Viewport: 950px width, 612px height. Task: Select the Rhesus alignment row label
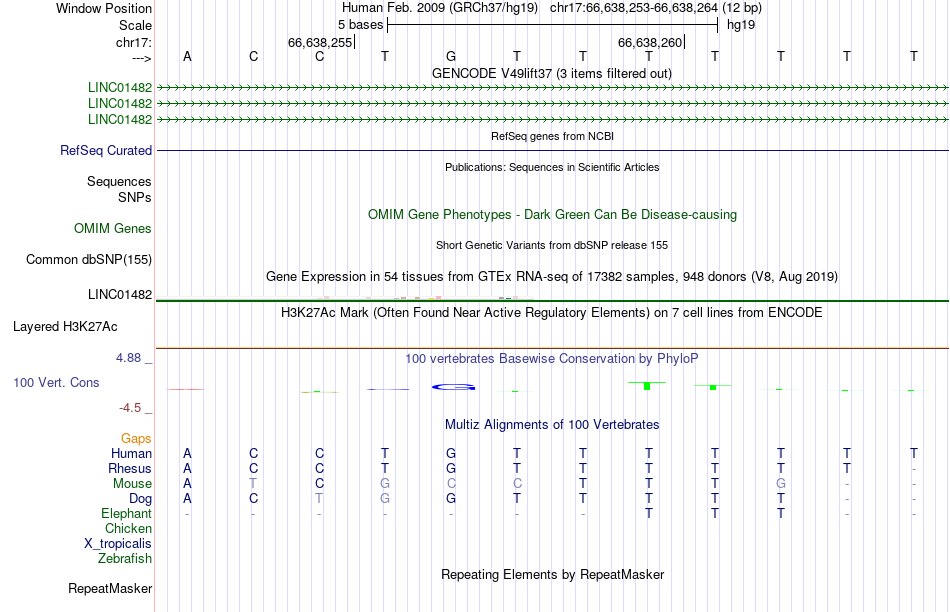coord(130,468)
